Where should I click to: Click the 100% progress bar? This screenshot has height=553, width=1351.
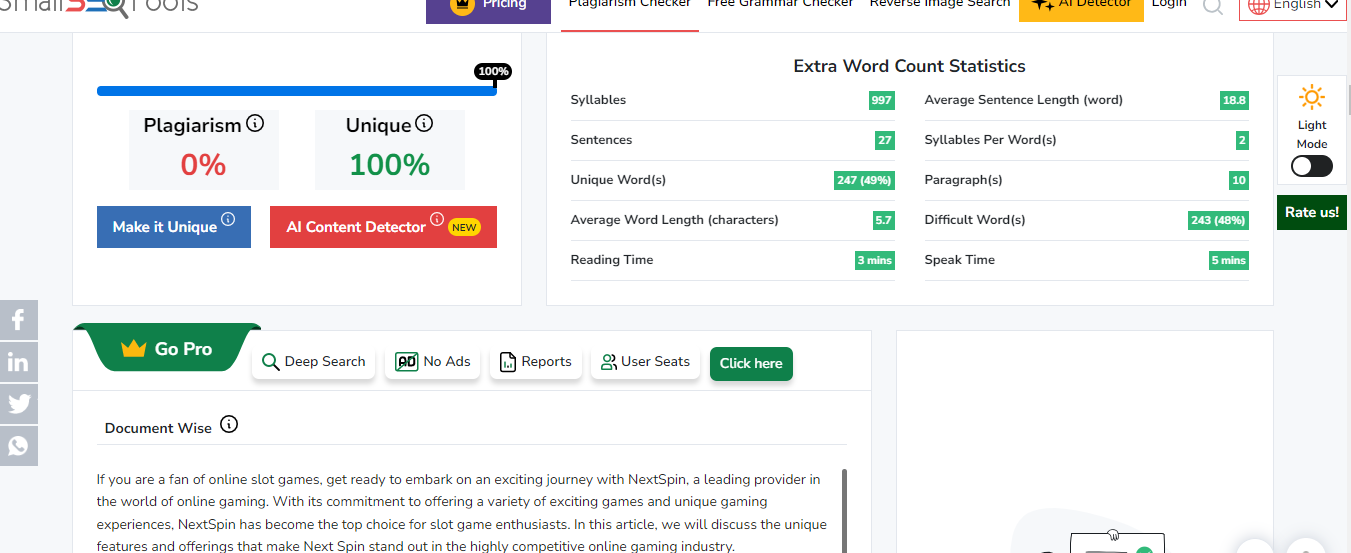coord(296,91)
